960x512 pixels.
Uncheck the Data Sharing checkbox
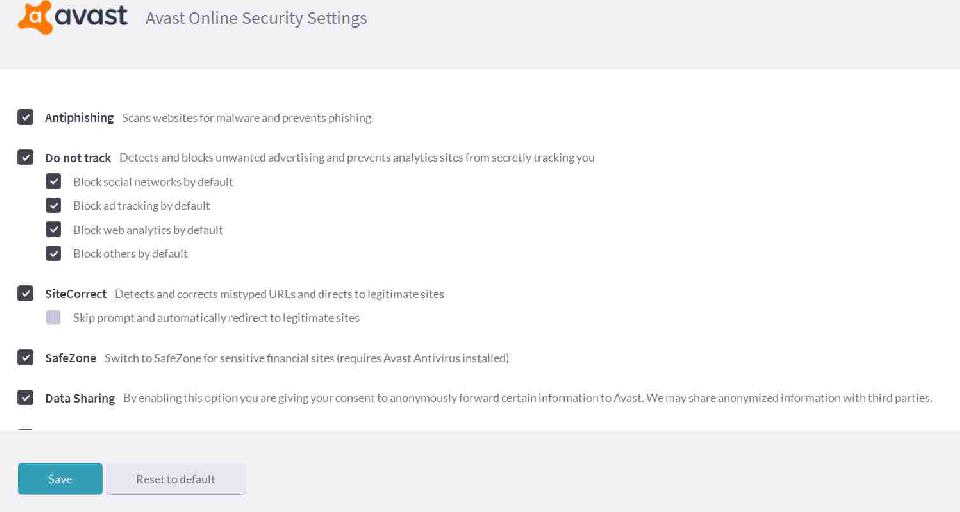pos(25,398)
